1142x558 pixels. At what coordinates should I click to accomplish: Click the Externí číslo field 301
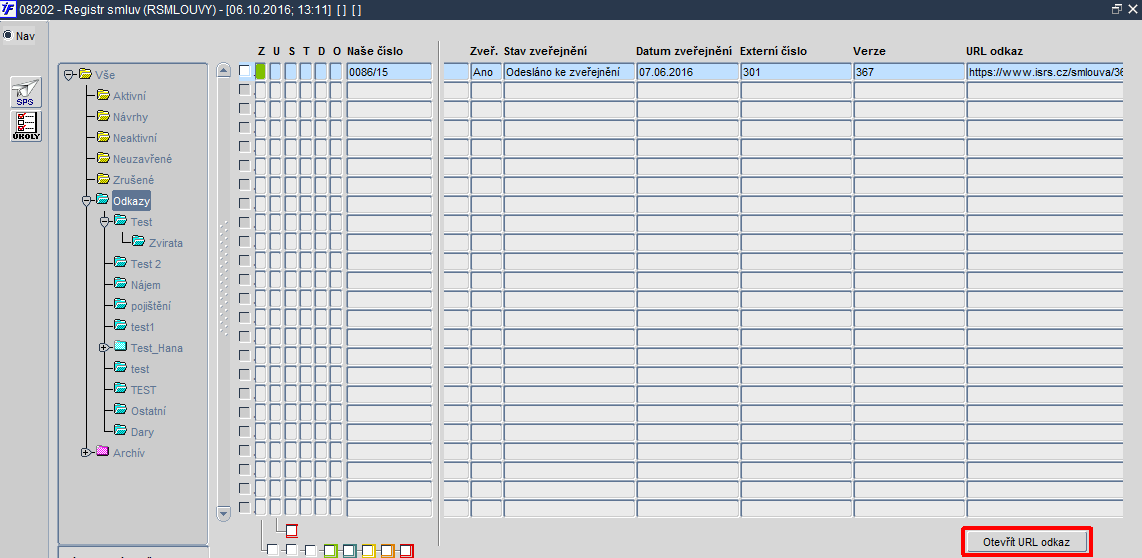point(796,71)
